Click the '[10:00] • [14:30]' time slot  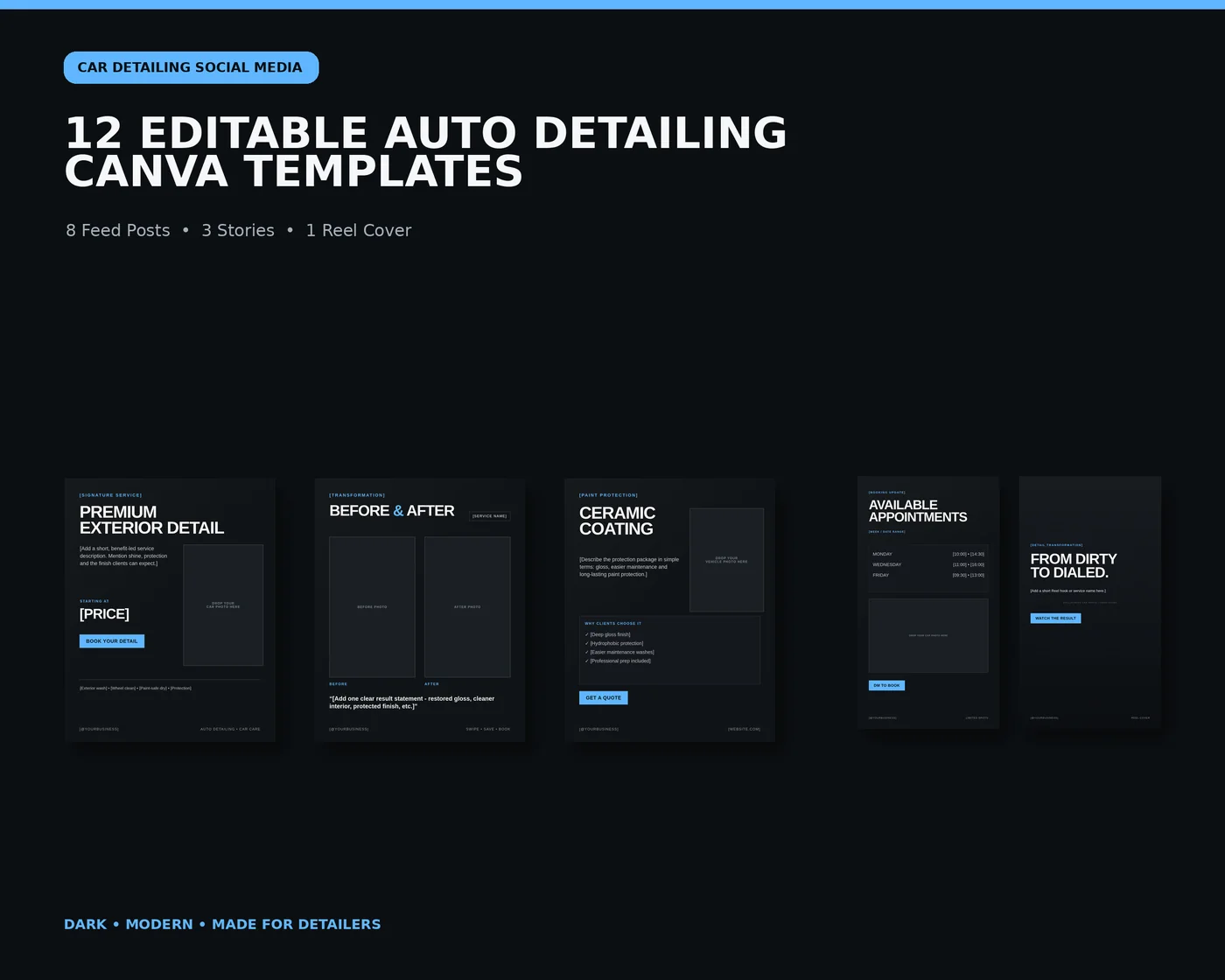click(x=969, y=554)
